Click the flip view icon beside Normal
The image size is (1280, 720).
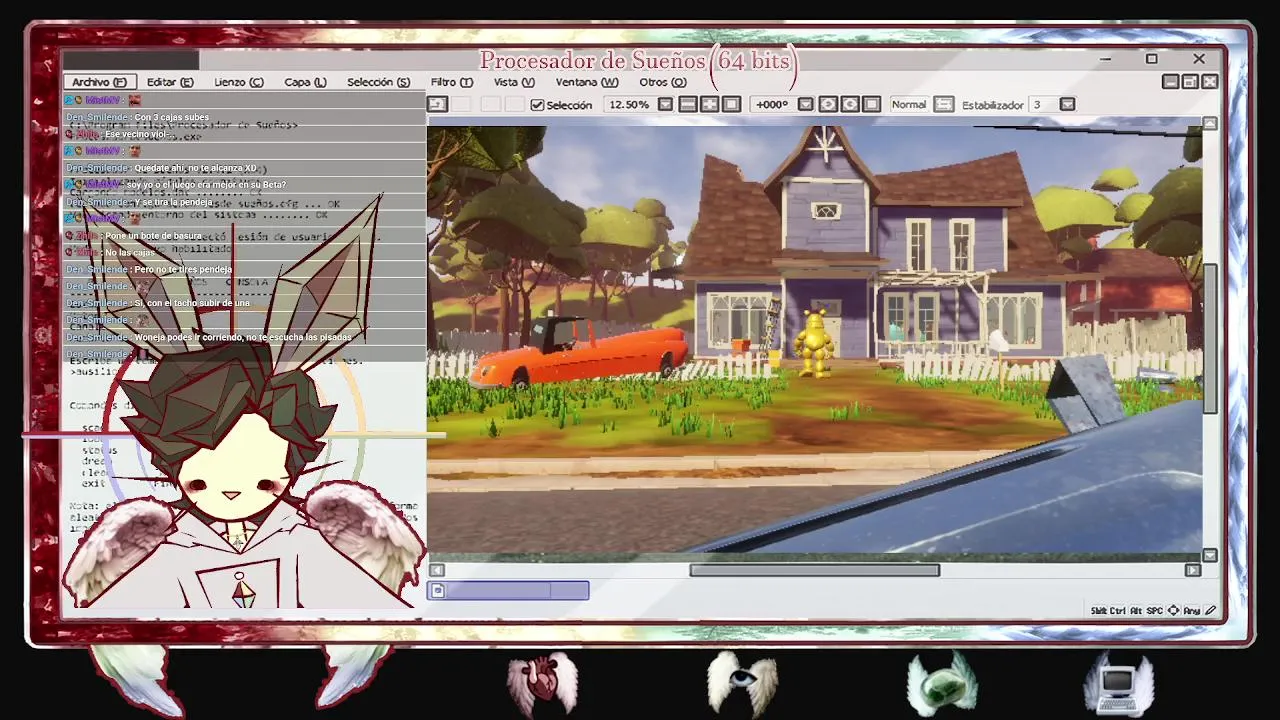tap(944, 104)
